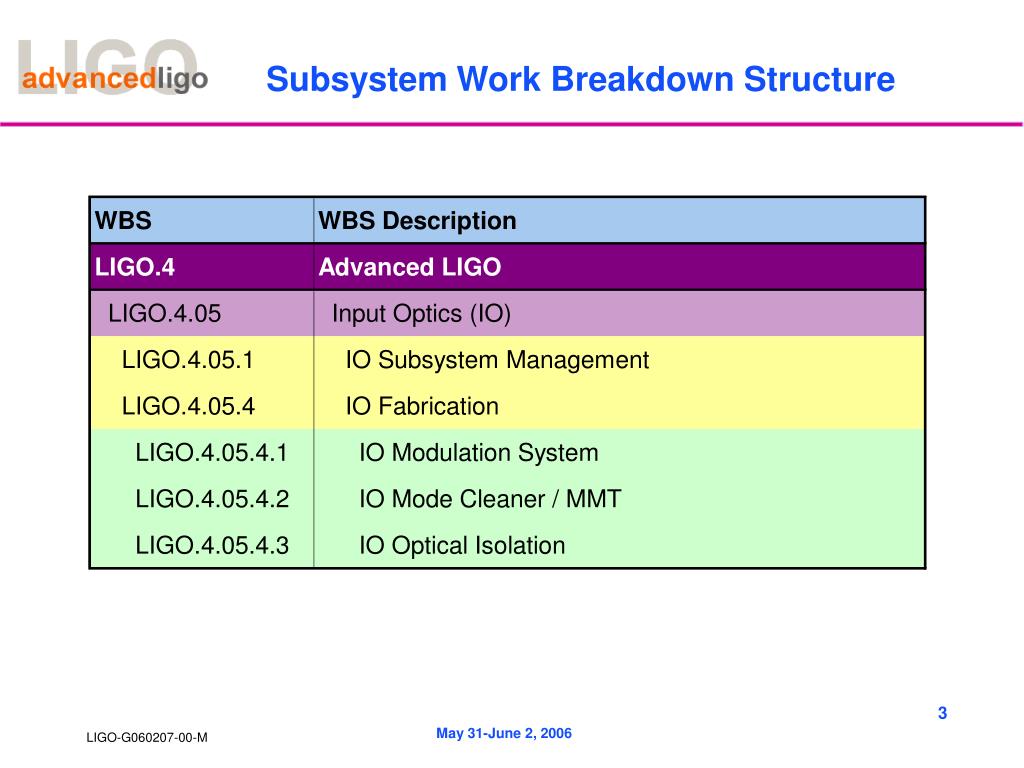Click 'IO Modulation System' entry
The image size is (1024, 768).
(x=478, y=453)
